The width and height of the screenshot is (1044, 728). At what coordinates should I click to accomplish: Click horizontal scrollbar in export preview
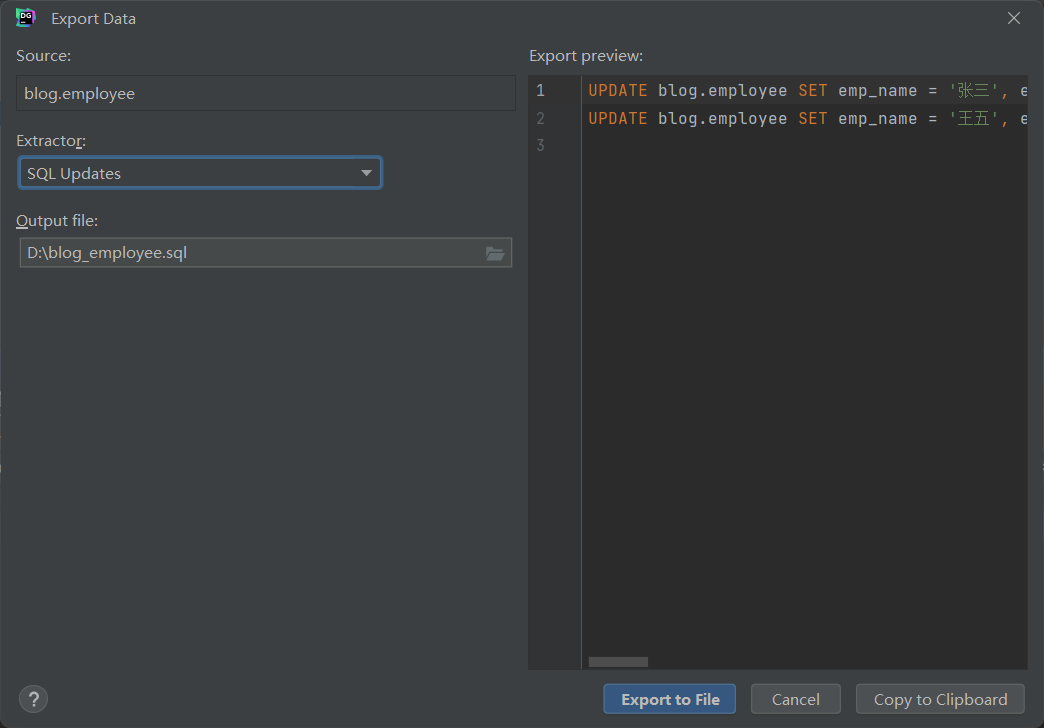click(618, 661)
